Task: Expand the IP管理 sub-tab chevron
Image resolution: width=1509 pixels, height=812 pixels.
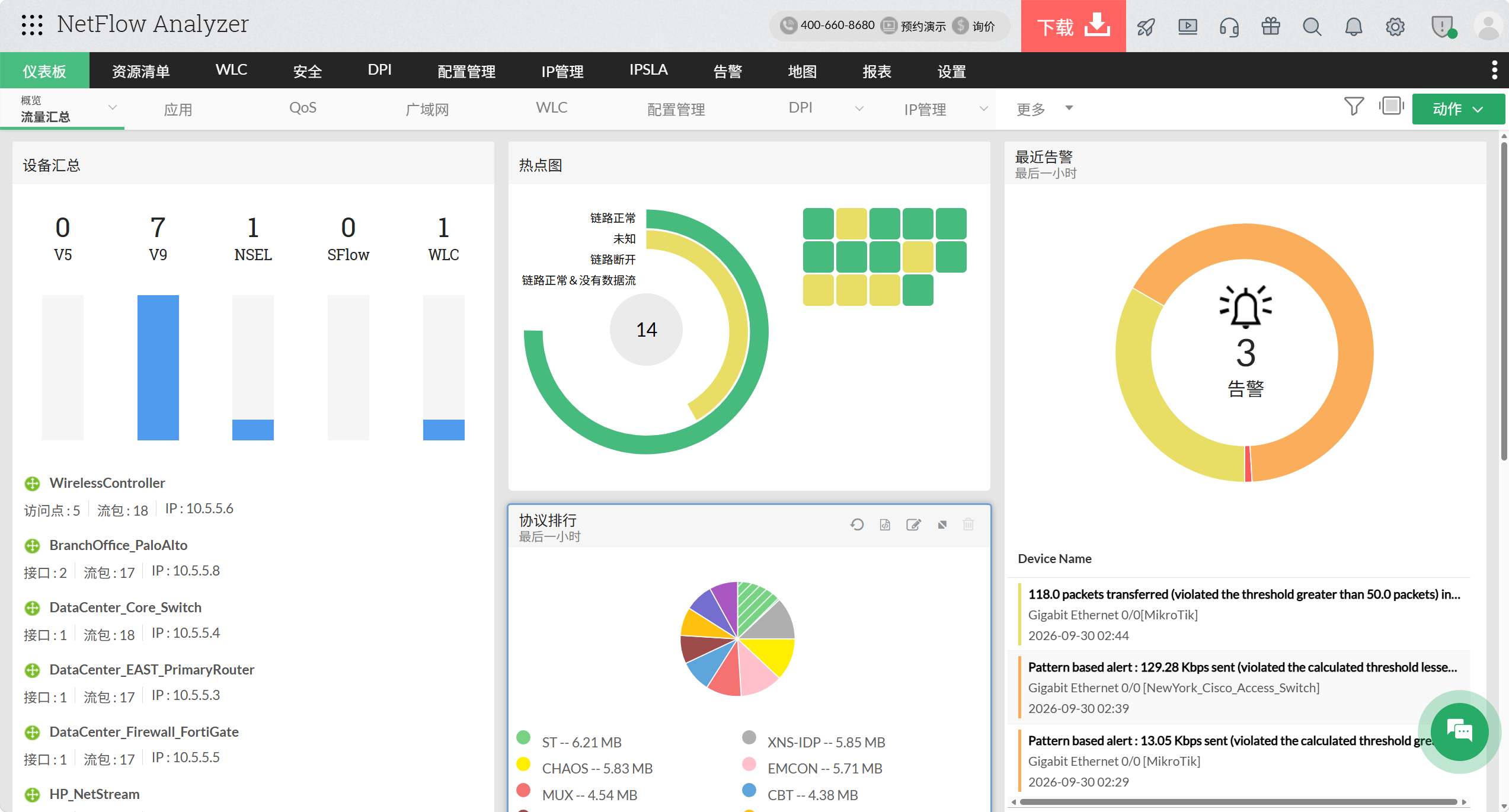Action: click(x=983, y=108)
